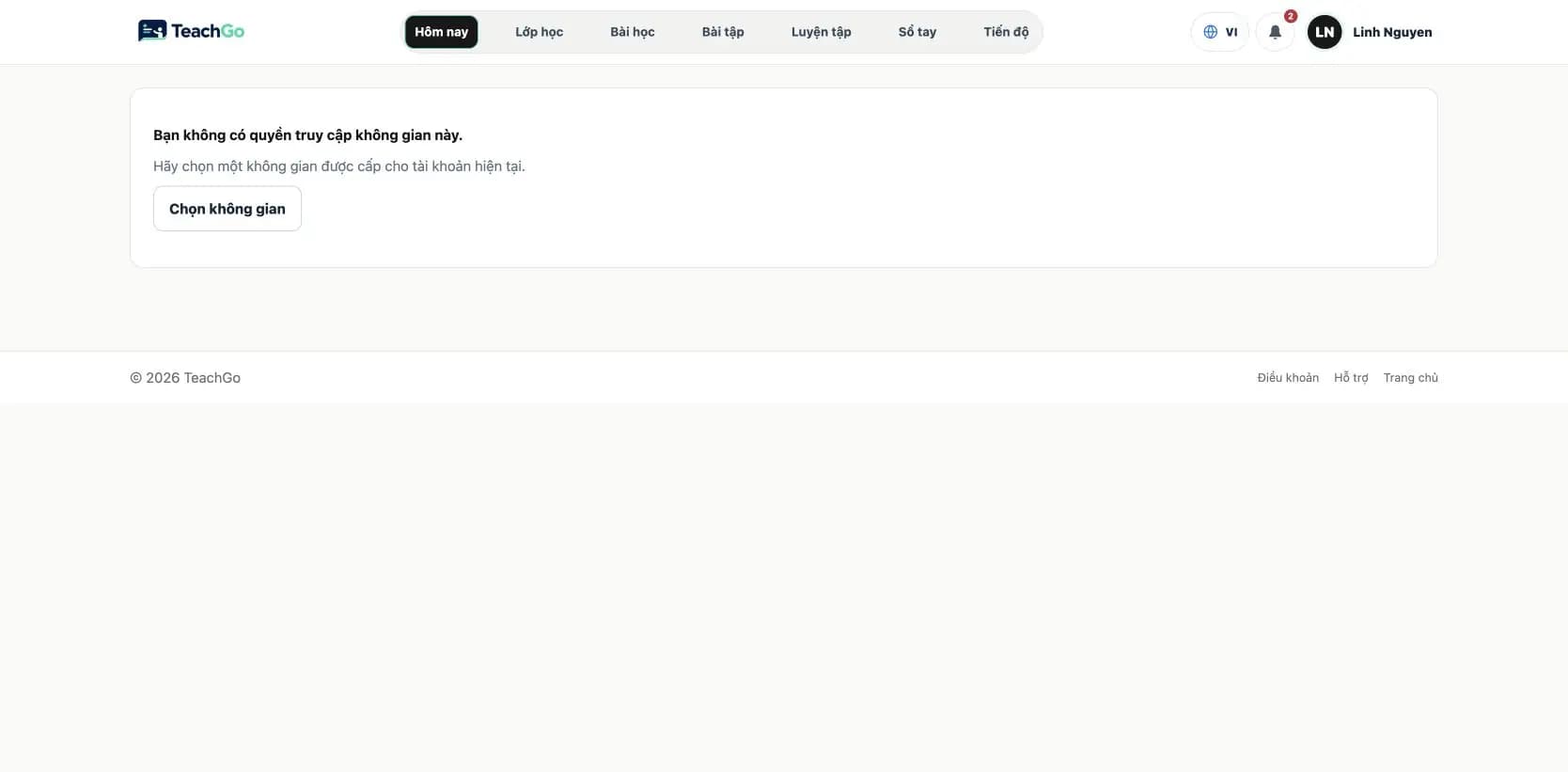Select the Hôm nay tab
1568x772 pixels.
pos(441,32)
